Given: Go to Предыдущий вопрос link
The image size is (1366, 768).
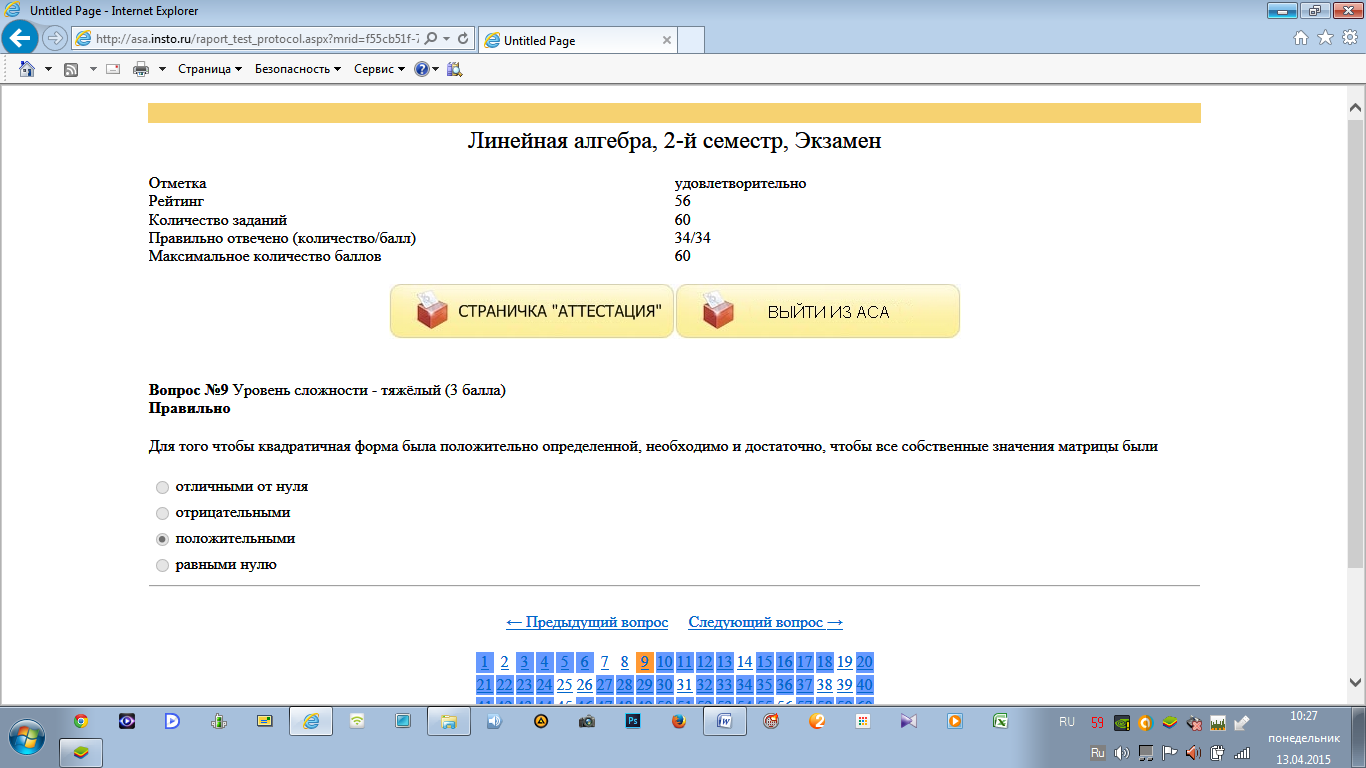Looking at the screenshot, I should tap(587, 622).
